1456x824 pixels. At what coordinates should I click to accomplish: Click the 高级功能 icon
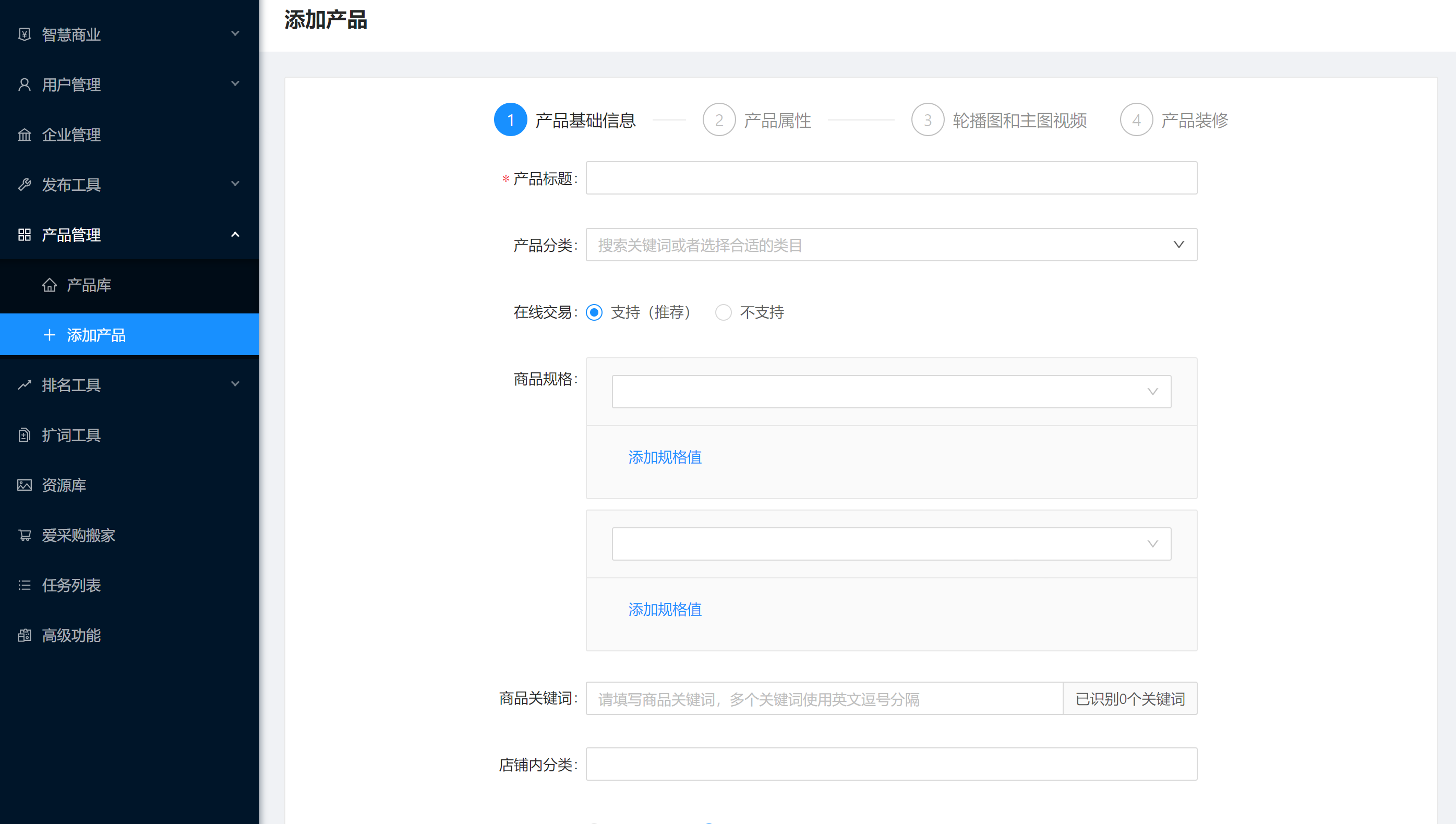point(25,636)
